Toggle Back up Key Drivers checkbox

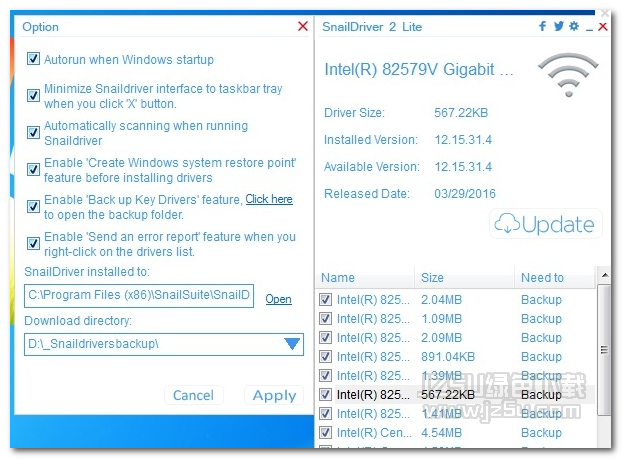click(x=33, y=206)
